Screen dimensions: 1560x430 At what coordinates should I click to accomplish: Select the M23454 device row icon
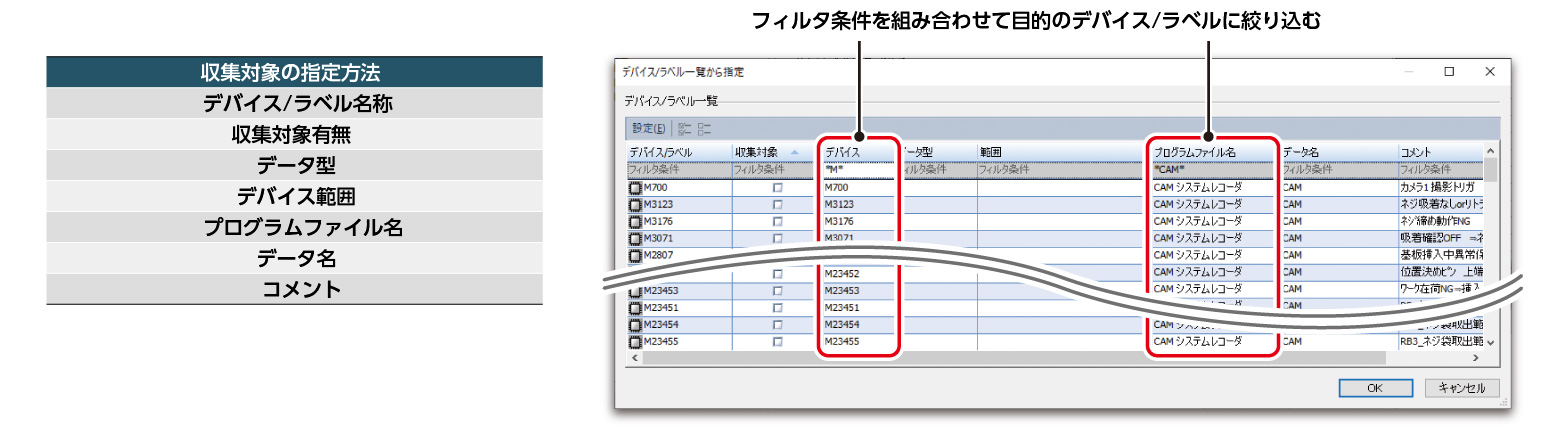(635, 325)
